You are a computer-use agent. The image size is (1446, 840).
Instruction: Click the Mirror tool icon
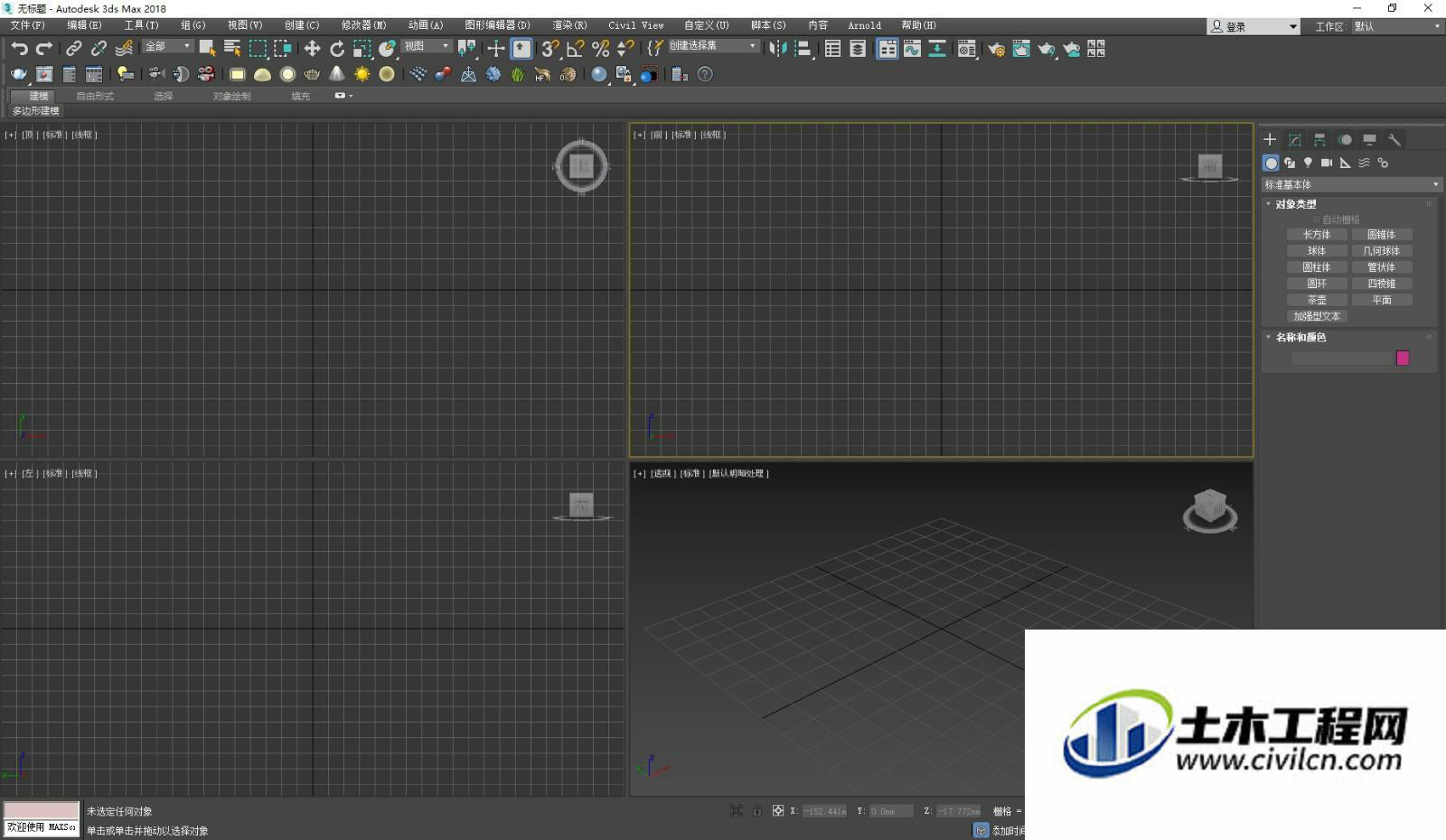pyautogui.click(x=776, y=49)
